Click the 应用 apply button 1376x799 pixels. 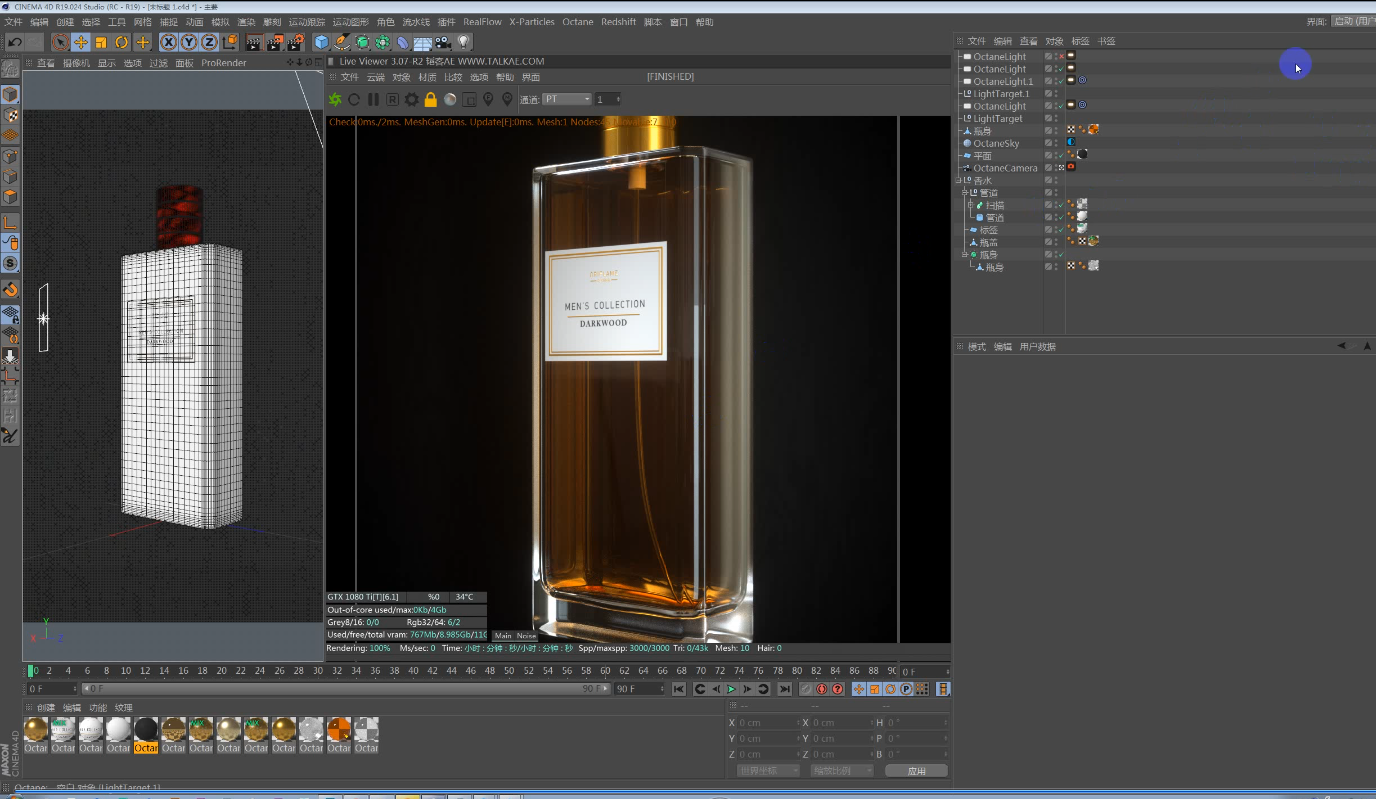916,771
